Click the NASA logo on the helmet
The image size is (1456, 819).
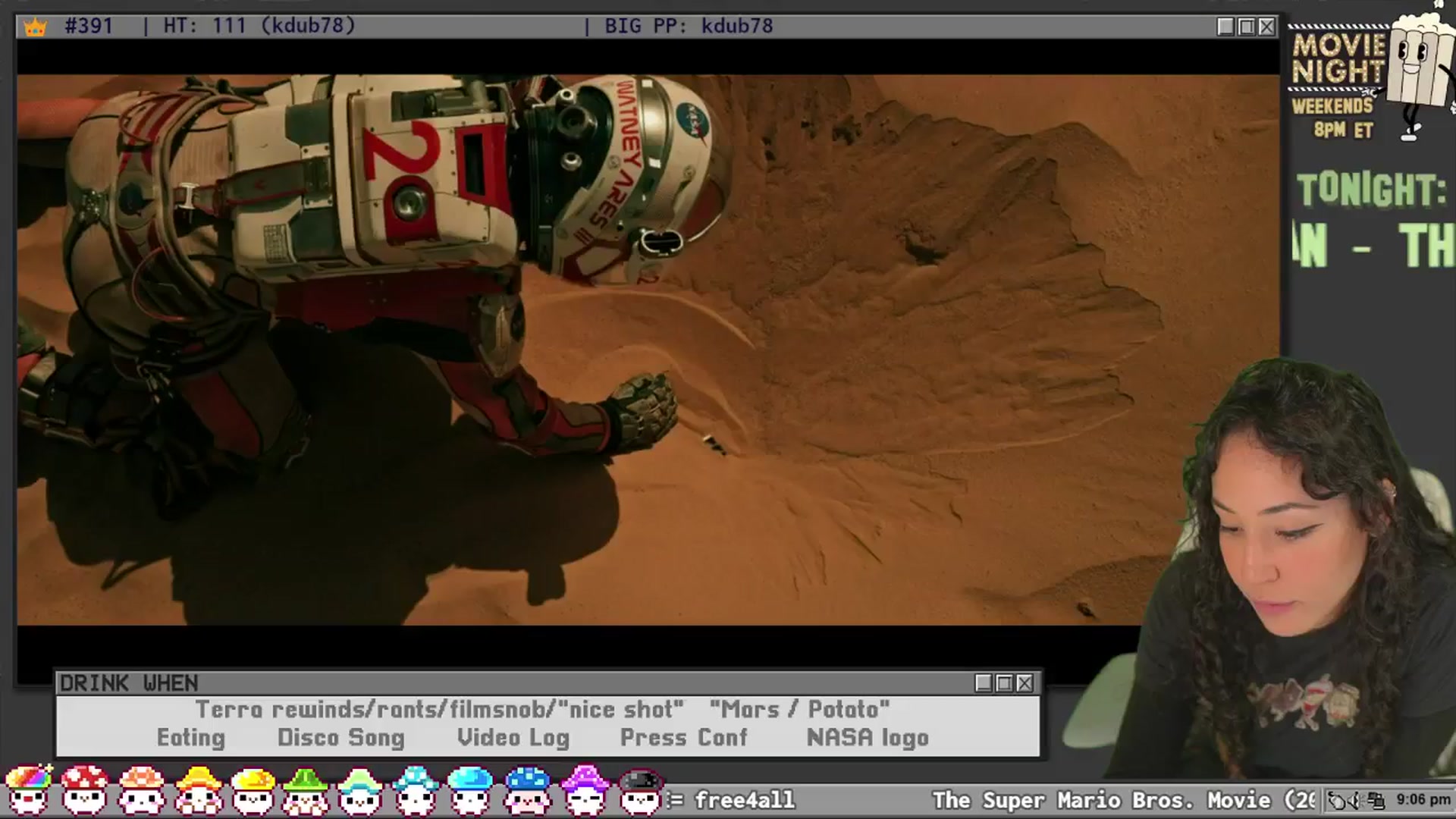[x=692, y=123]
